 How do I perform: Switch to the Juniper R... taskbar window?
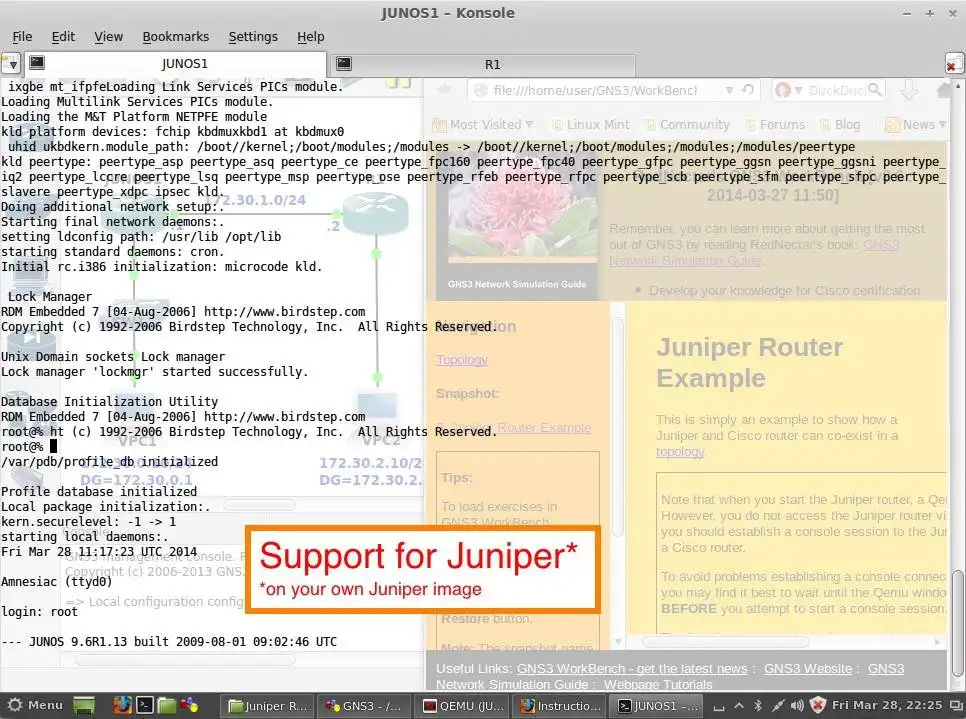click(267, 706)
